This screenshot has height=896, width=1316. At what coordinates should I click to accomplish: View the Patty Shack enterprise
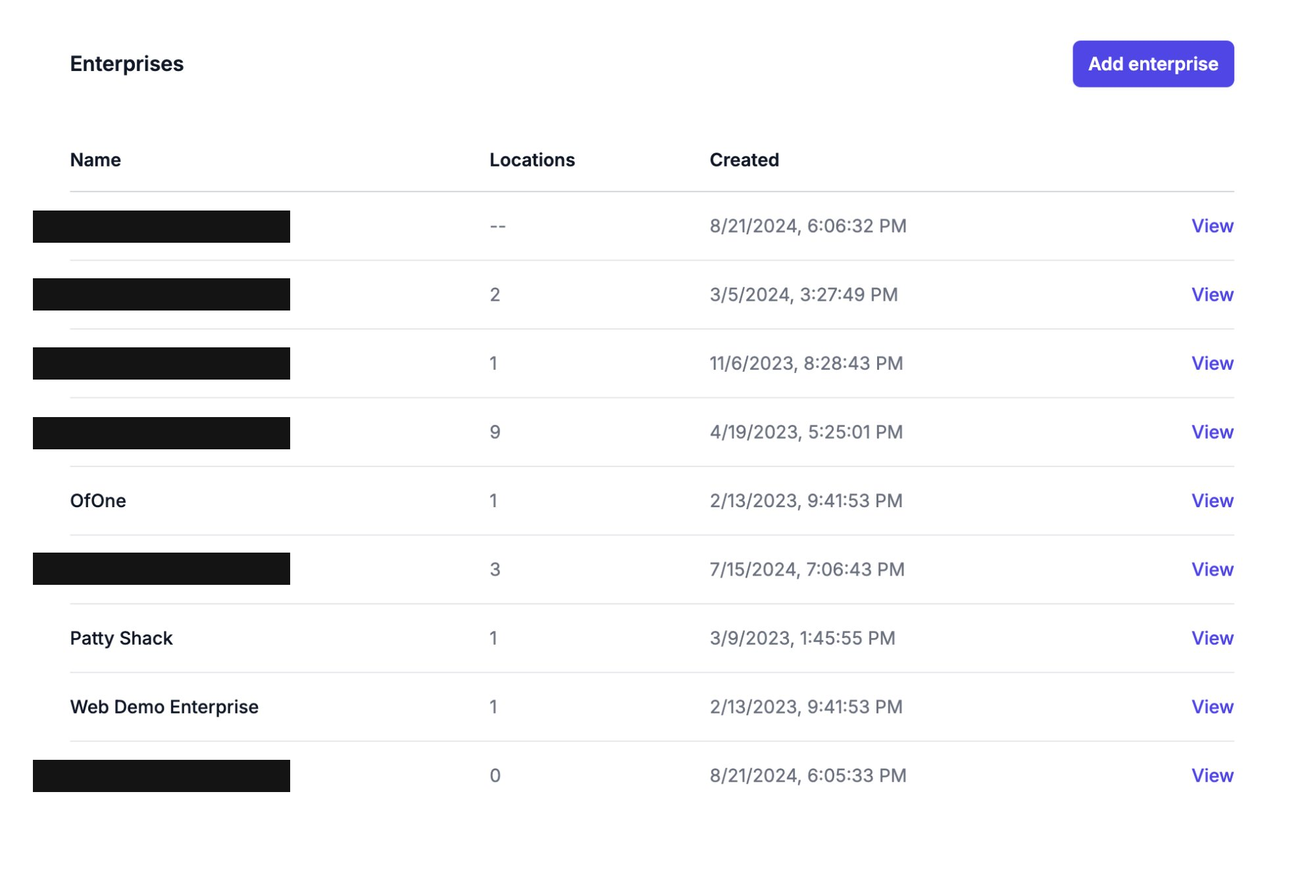point(1213,637)
